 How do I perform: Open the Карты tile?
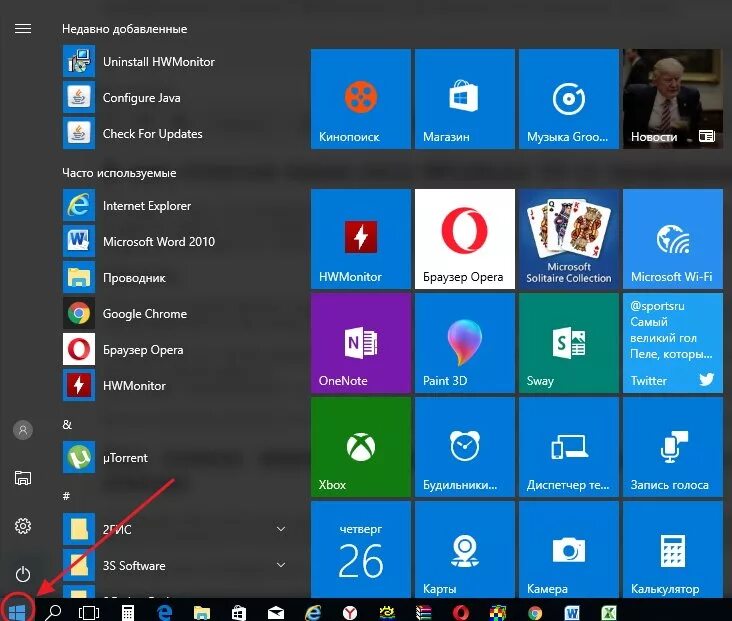[x=465, y=550]
